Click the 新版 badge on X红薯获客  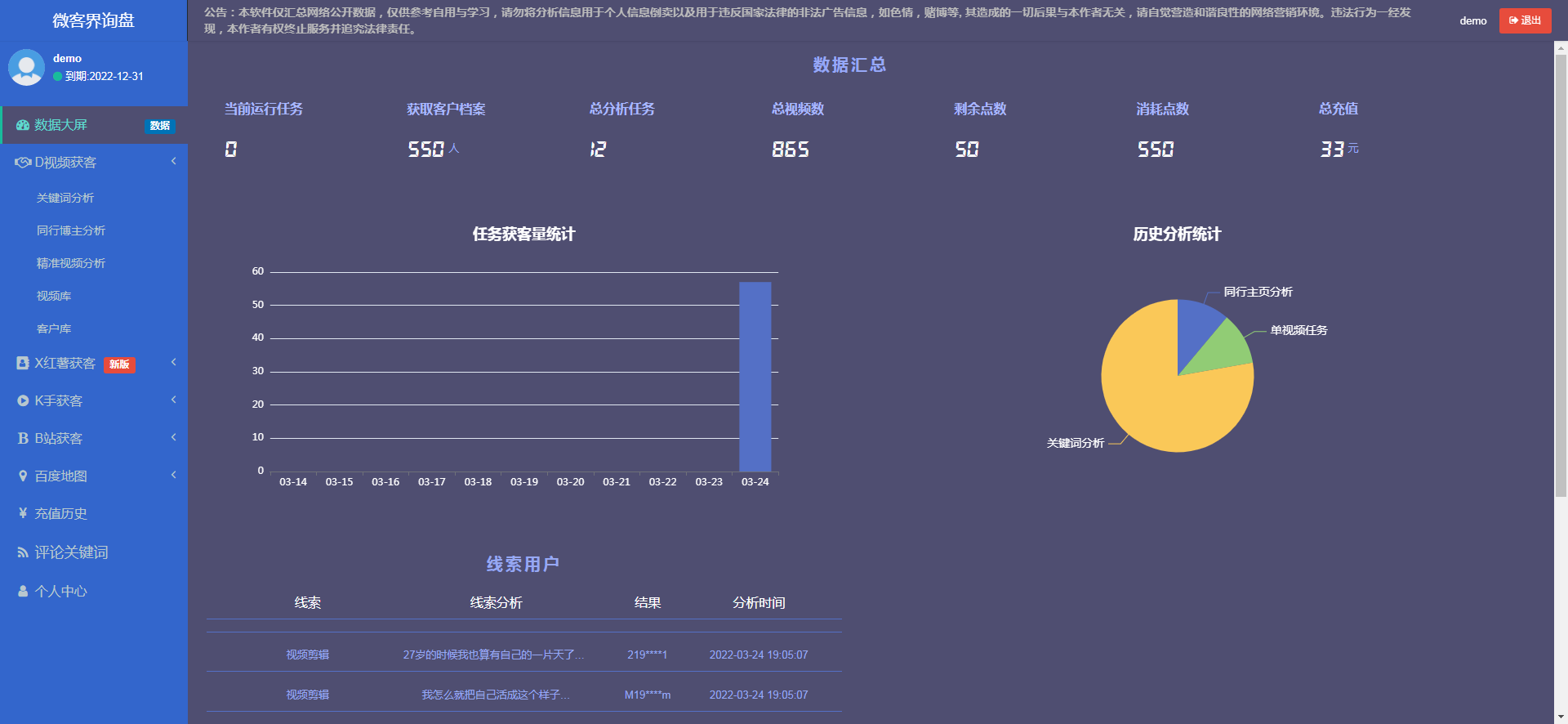click(119, 364)
